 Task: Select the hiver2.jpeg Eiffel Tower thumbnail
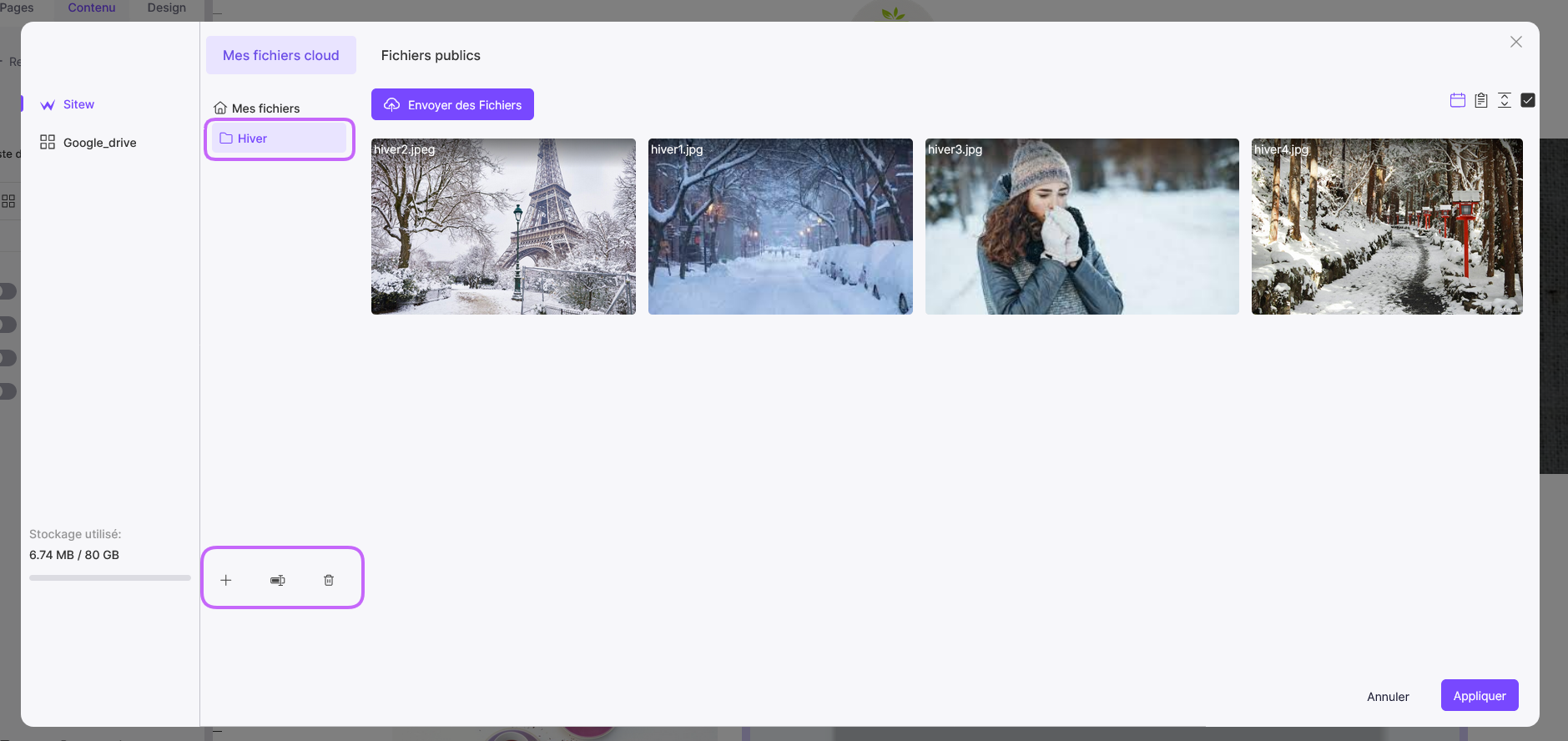503,226
